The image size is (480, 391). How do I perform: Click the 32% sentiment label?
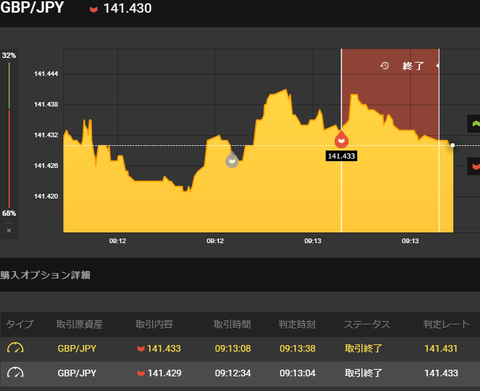pos(9,55)
